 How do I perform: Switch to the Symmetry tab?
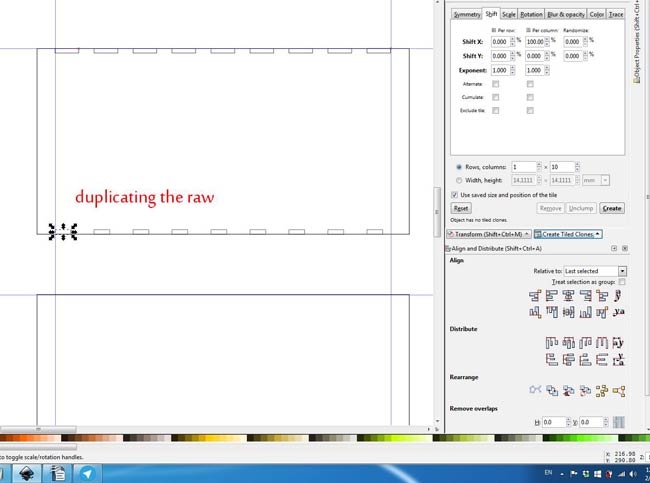pyautogui.click(x=467, y=15)
